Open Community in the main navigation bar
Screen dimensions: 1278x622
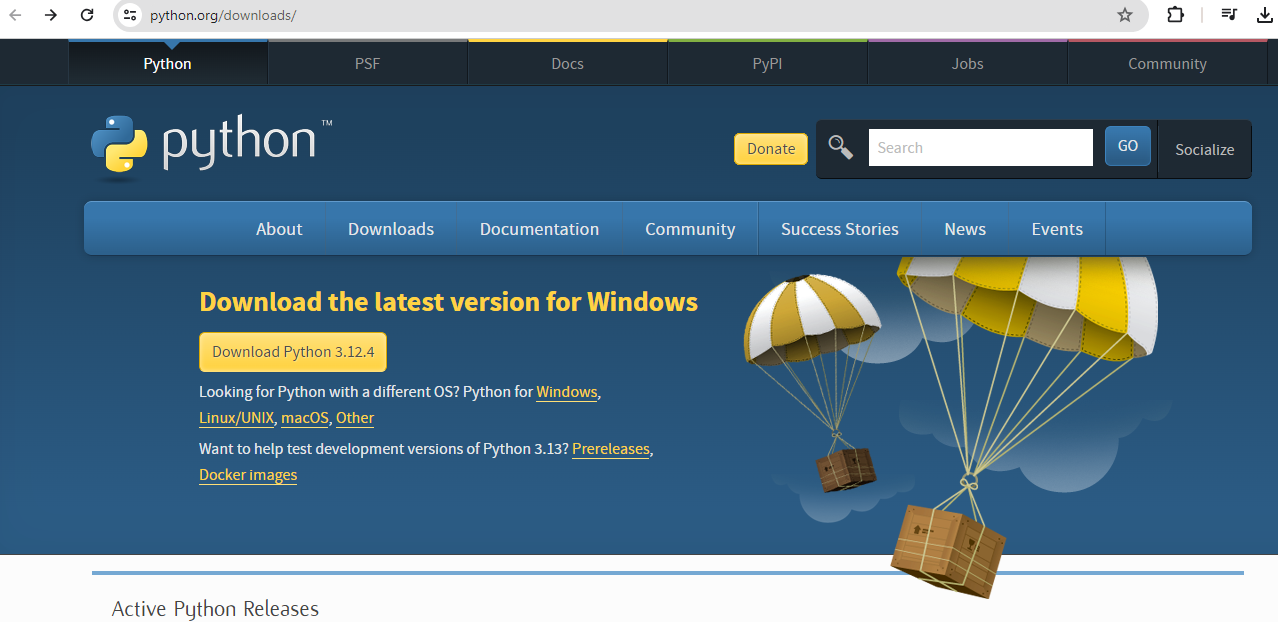coord(690,229)
